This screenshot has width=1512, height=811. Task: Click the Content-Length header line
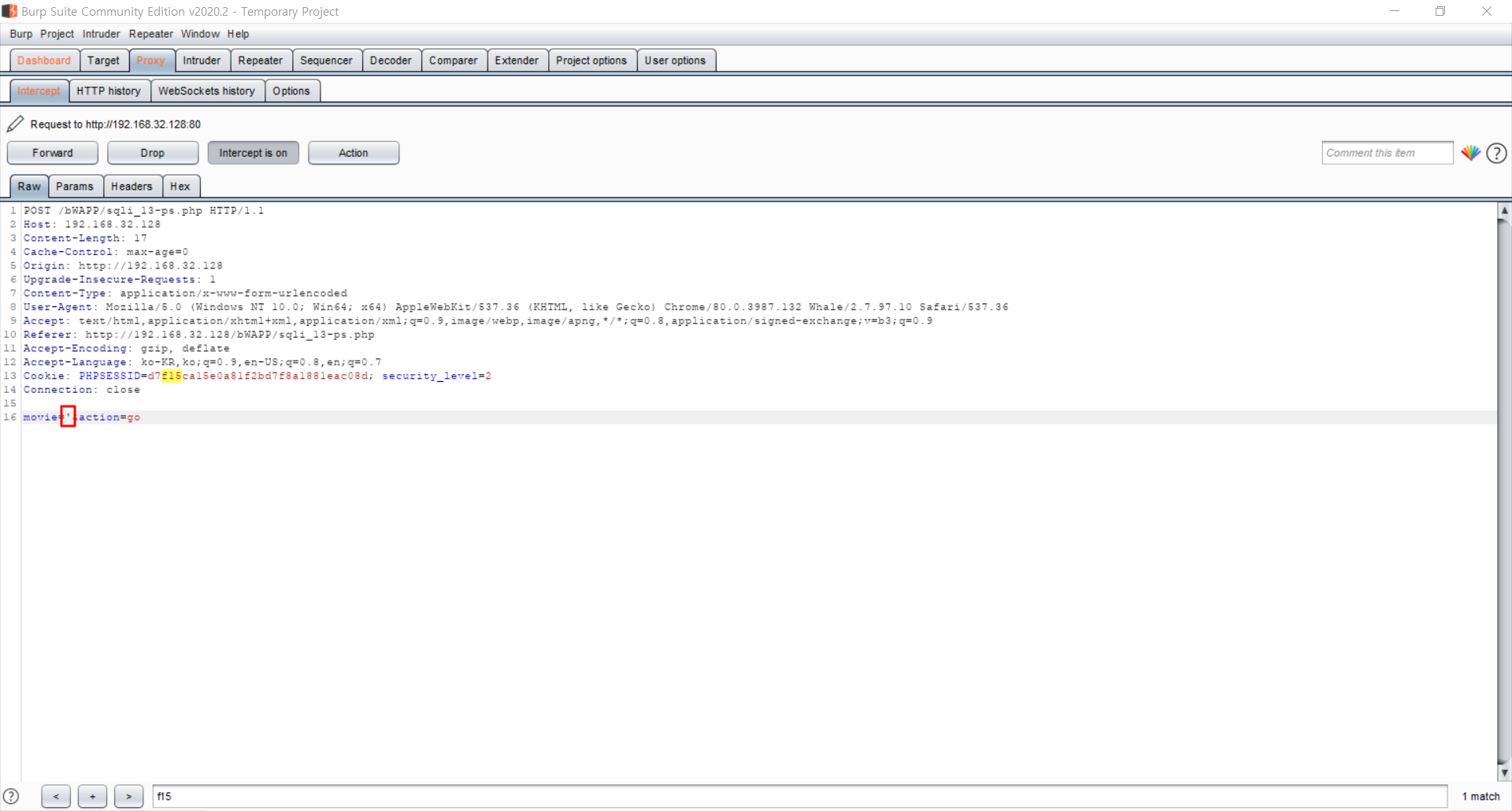click(x=85, y=239)
